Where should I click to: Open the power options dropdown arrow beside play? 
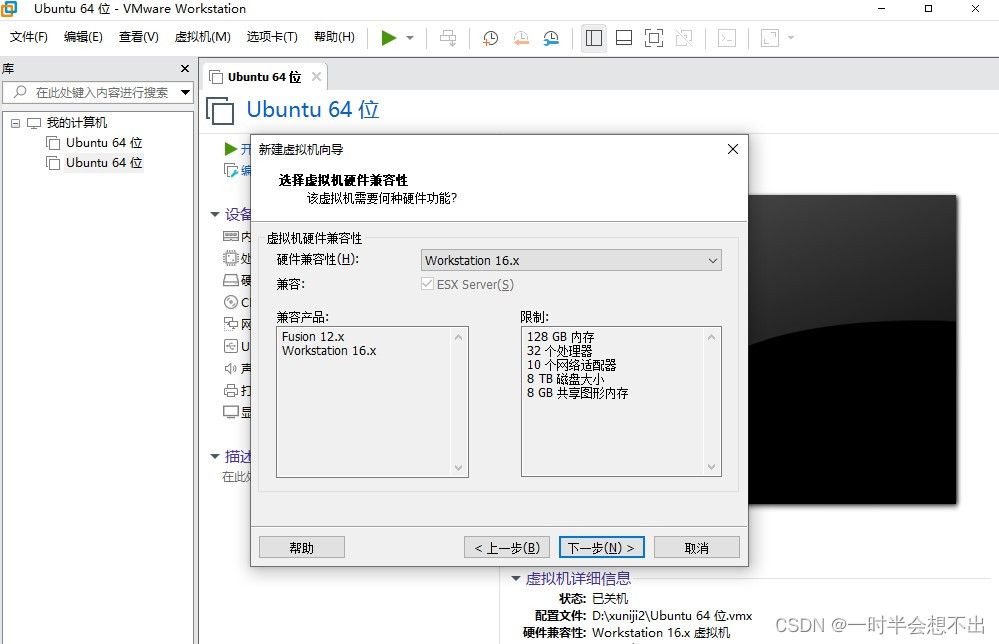[410, 38]
